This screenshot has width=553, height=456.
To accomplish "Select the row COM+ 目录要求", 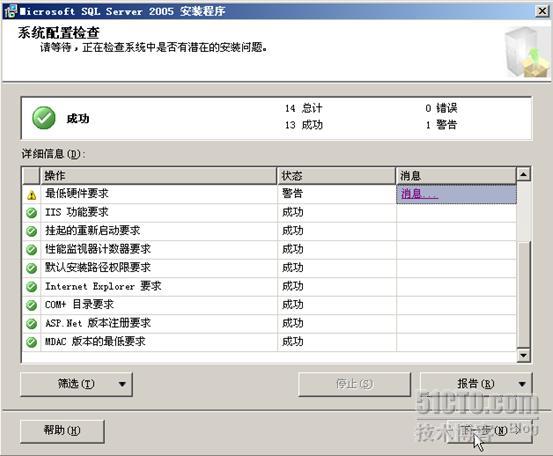I will pos(269,305).
